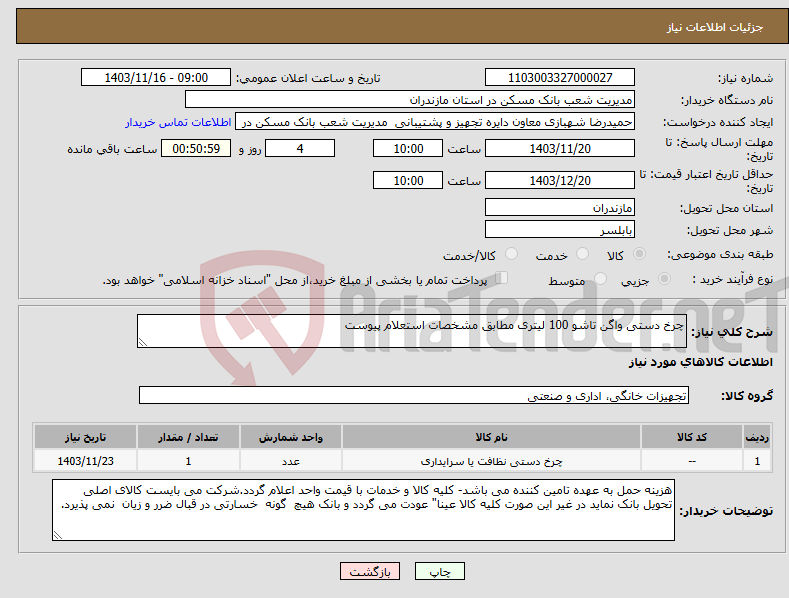Click the چاپ (print) button
This screenshot has height=598, width=789.
pyautogui.click(x=439, y=571)
